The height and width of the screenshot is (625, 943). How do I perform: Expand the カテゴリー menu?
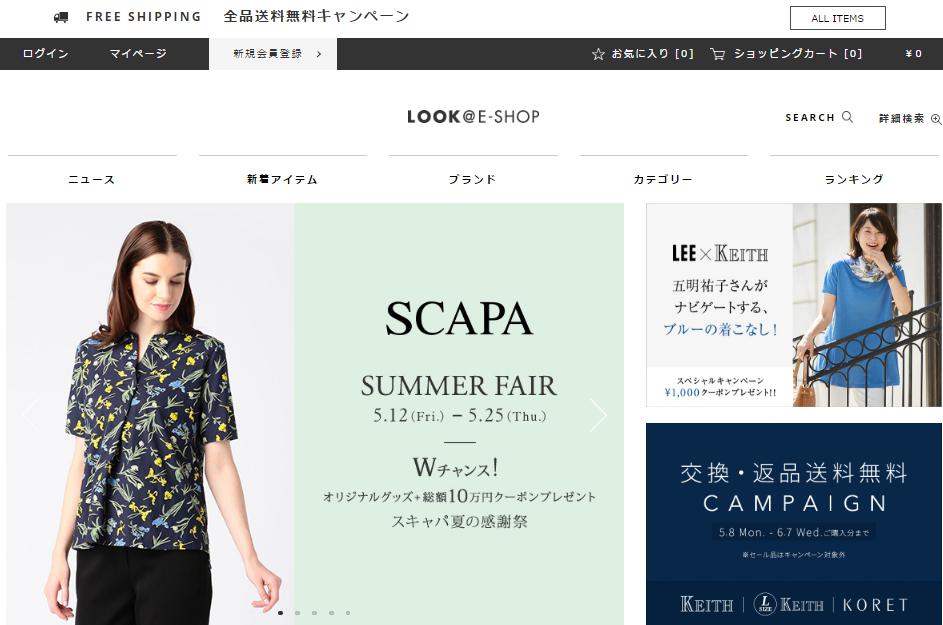tap(663, 179)
